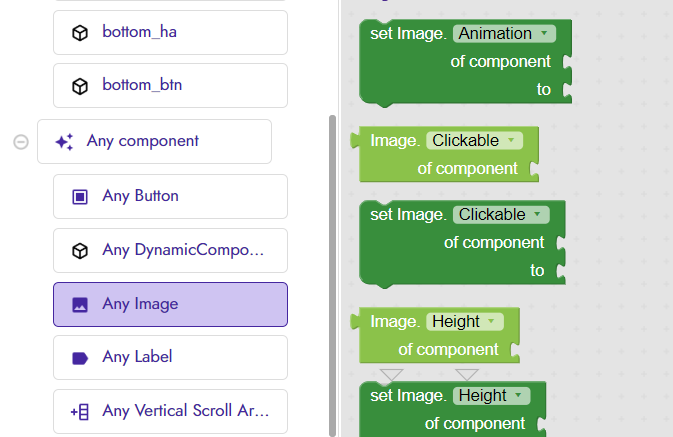This screenshot has height=437, width=673.
Task: Open the Clickable dropdown in the light green getter block
Action: [474, 140]
